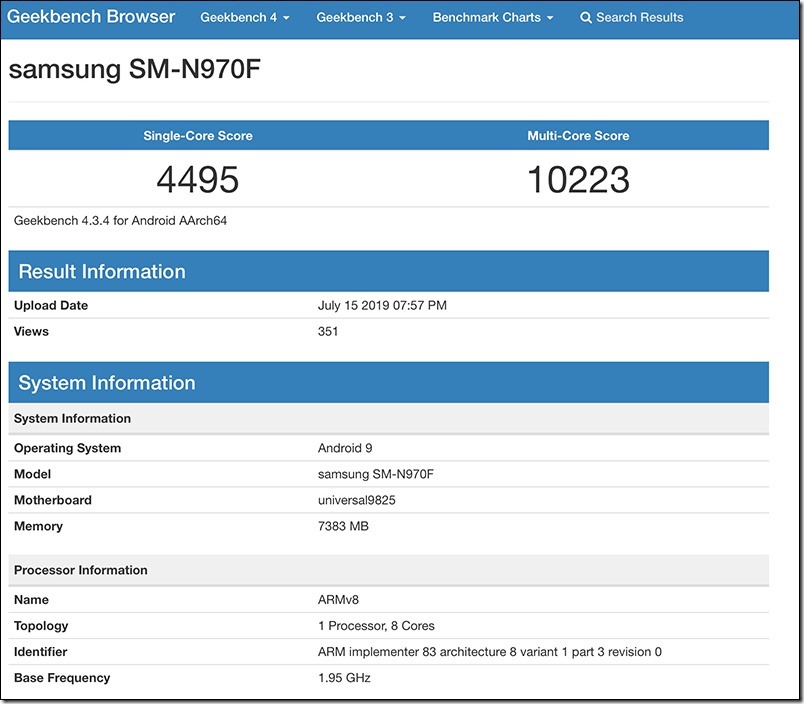
Task: Select the Android 9 value
Action: [x=345, y=448]
